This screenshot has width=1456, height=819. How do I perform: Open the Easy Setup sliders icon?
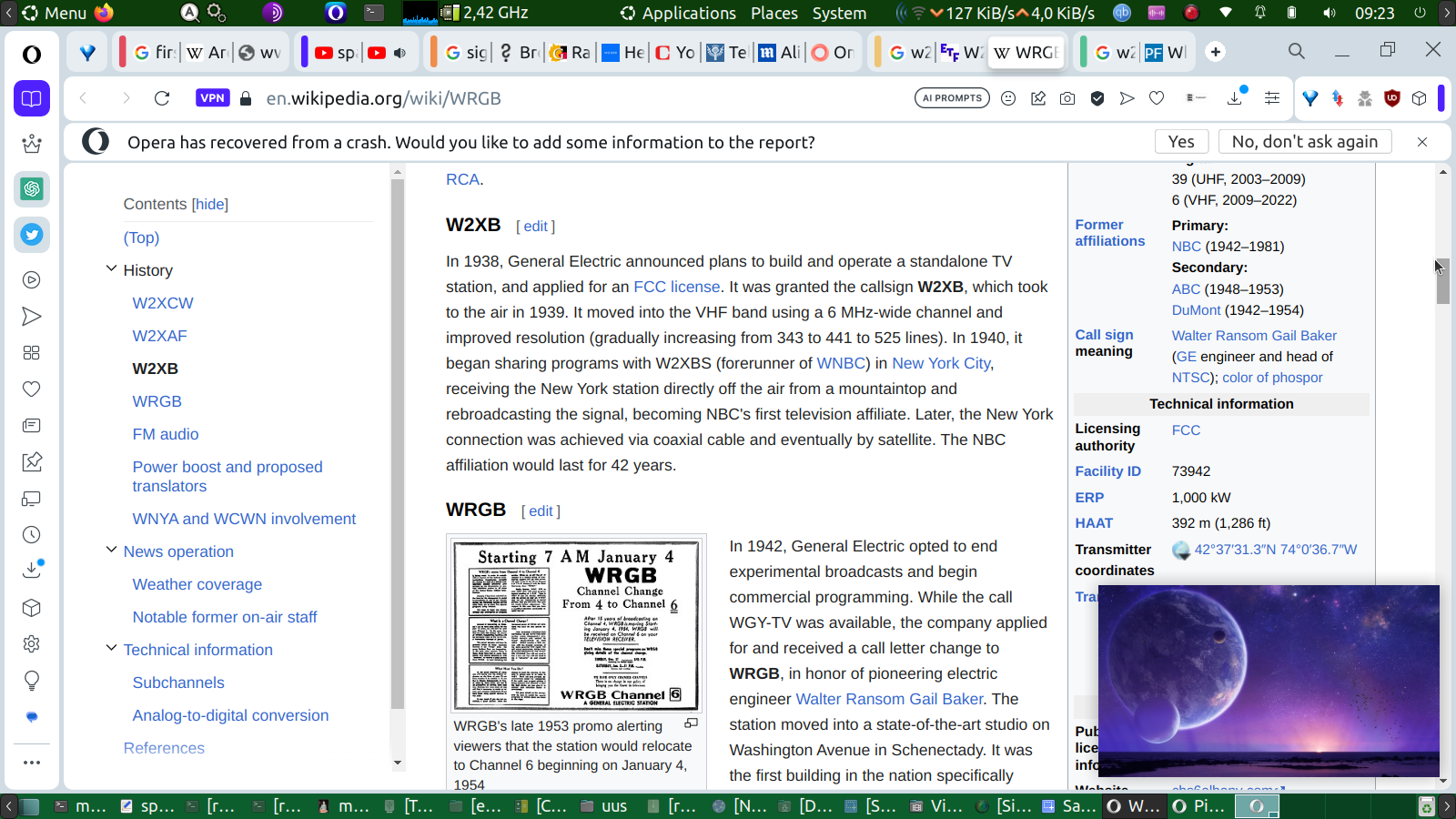[1272, 98]
